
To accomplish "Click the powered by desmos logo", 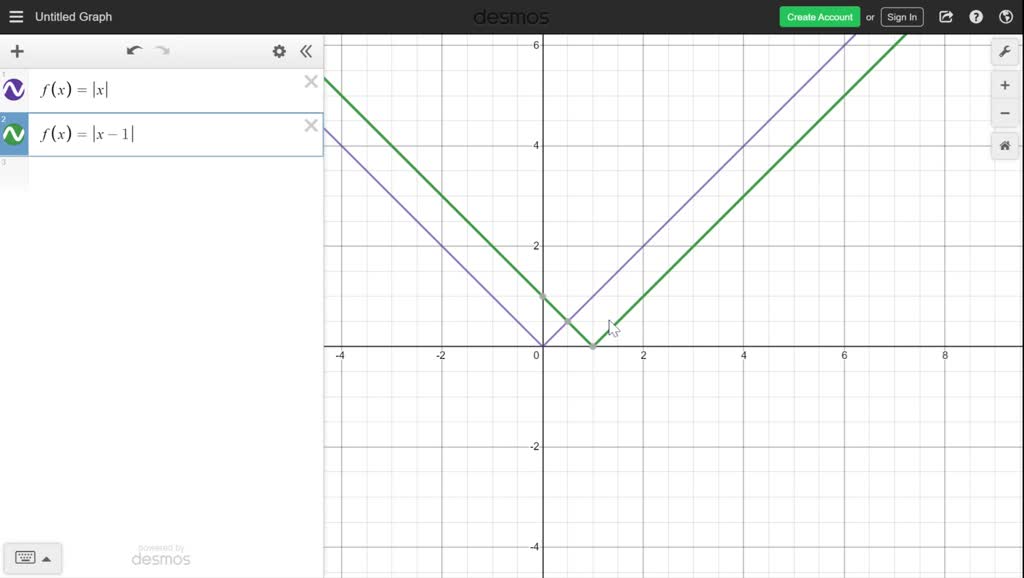I will 161,555.
